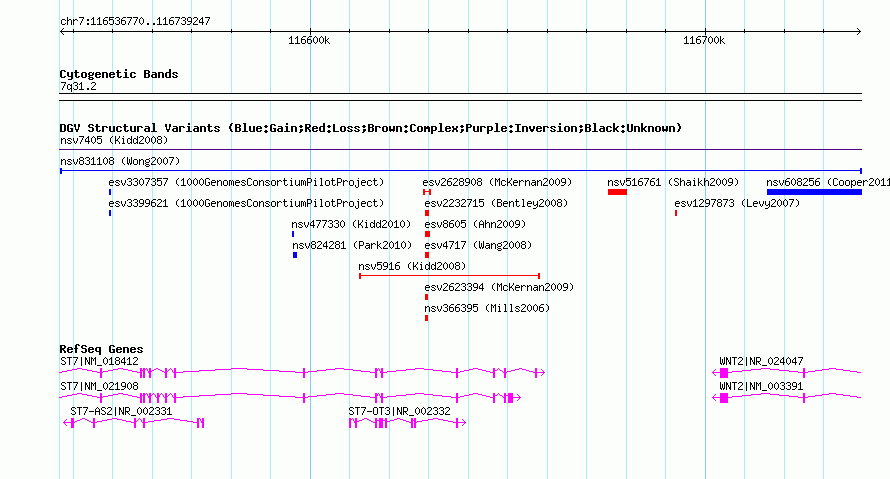Click the Cytogenetic Bands track title

119,74
